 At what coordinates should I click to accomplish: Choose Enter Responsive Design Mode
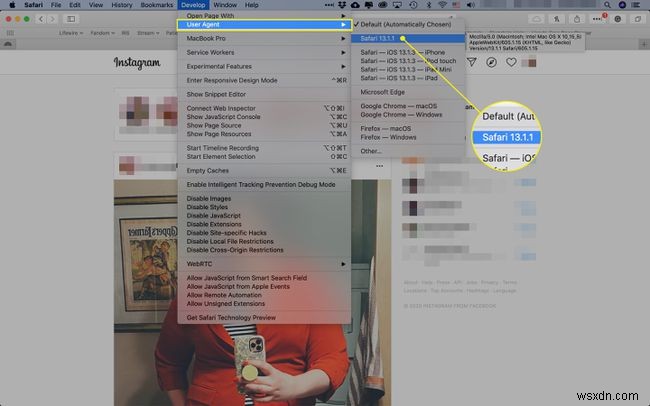click(264, 80)
